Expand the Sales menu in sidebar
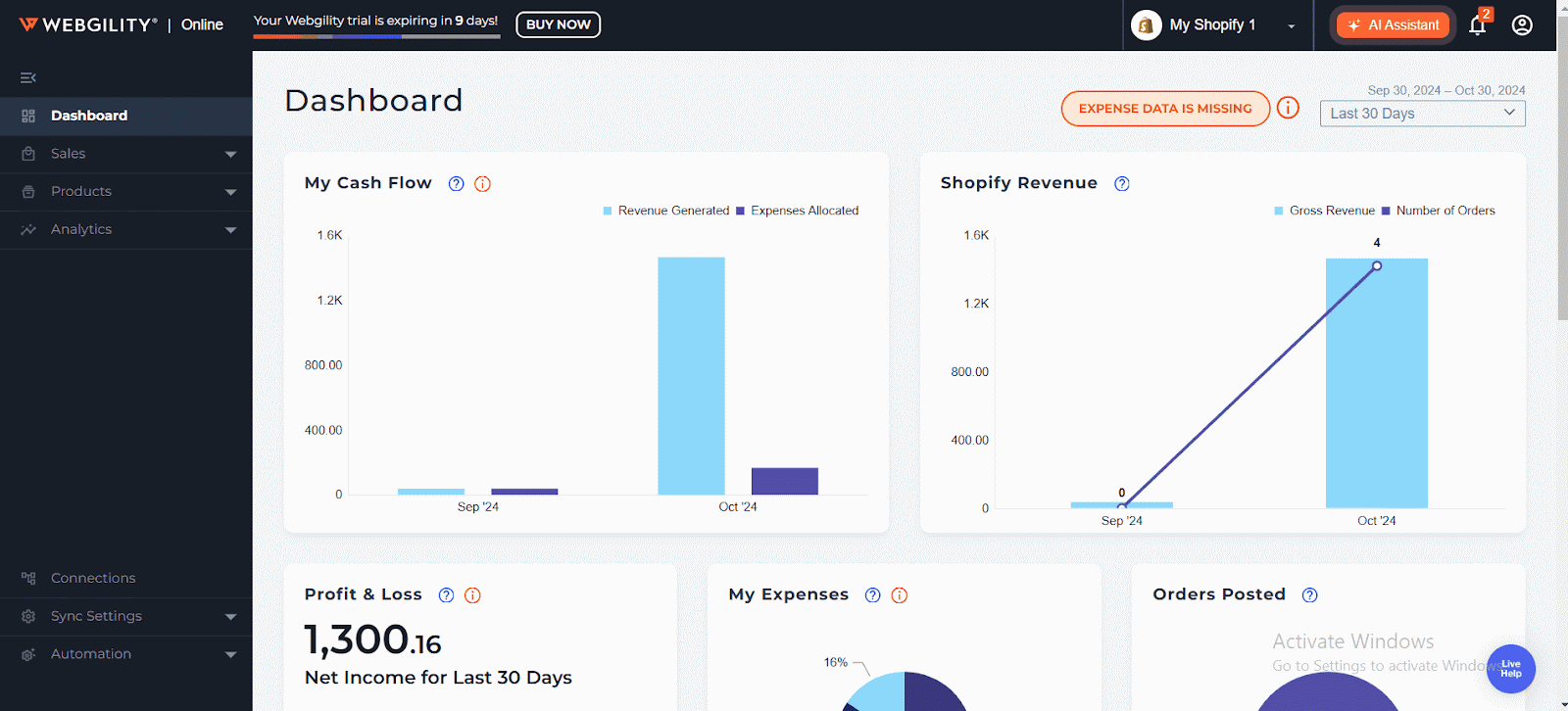This screenshot has width=1568, height=711. (x=125, y=154)
